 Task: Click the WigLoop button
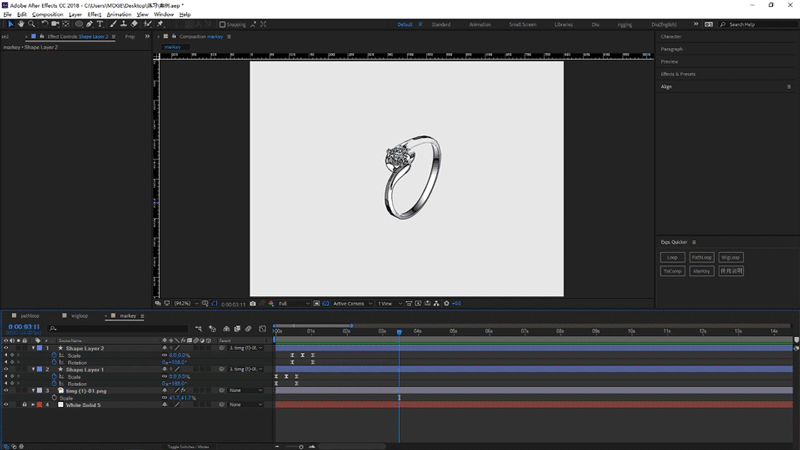click(731, 257)
